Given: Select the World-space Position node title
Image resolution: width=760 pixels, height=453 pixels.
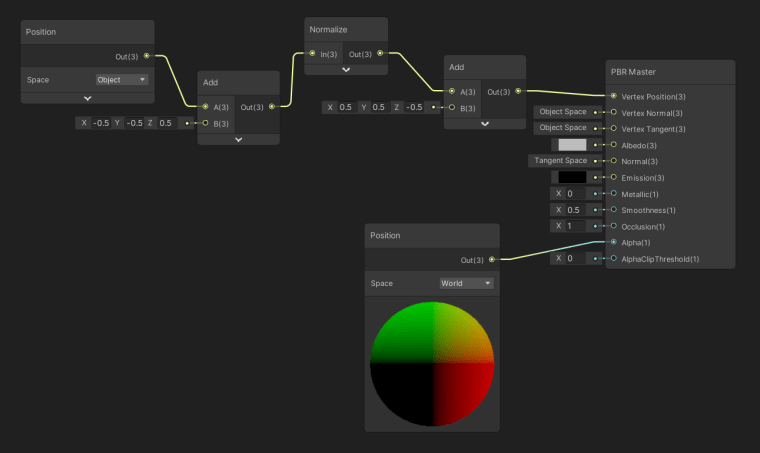Looking at the screenshot, I should click(385, 235).
